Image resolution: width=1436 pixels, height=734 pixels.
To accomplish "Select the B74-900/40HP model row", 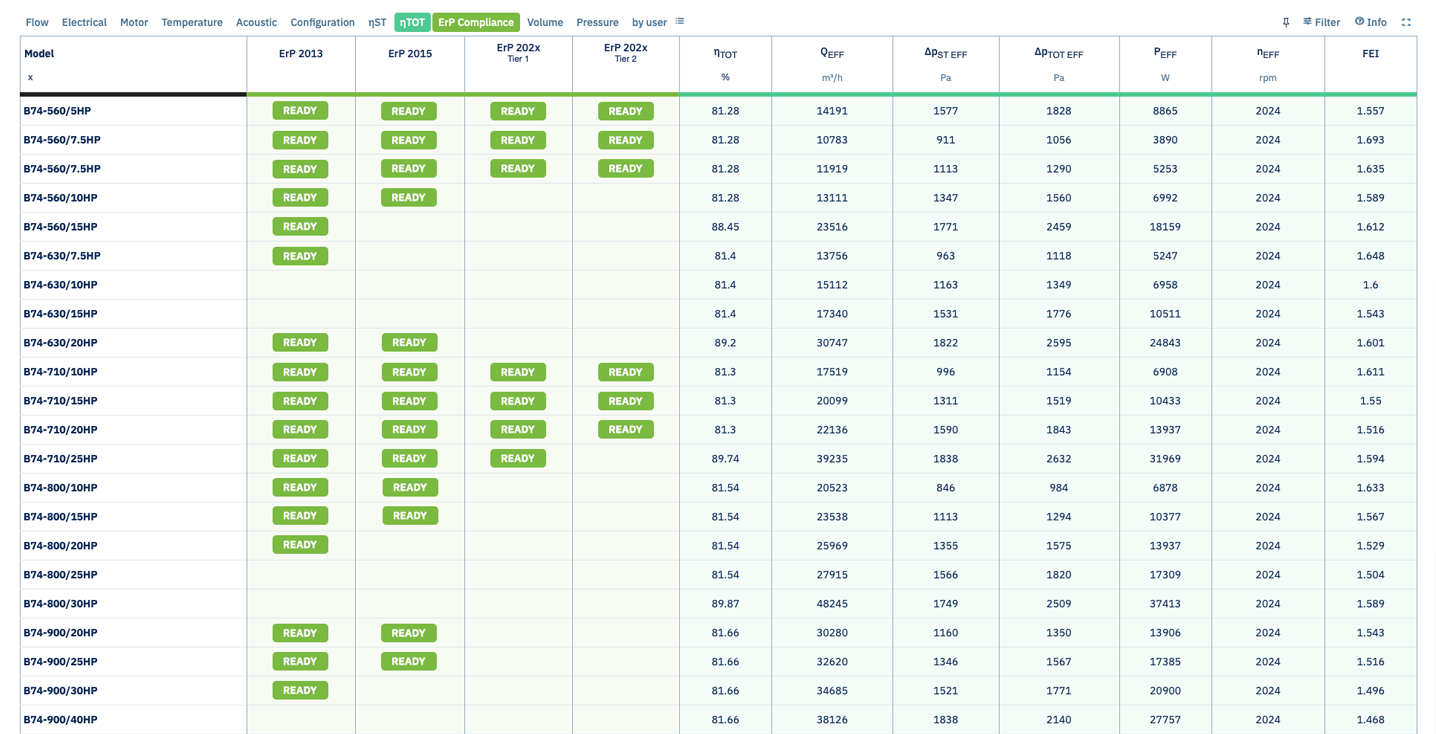I will [x=718, y=719].
